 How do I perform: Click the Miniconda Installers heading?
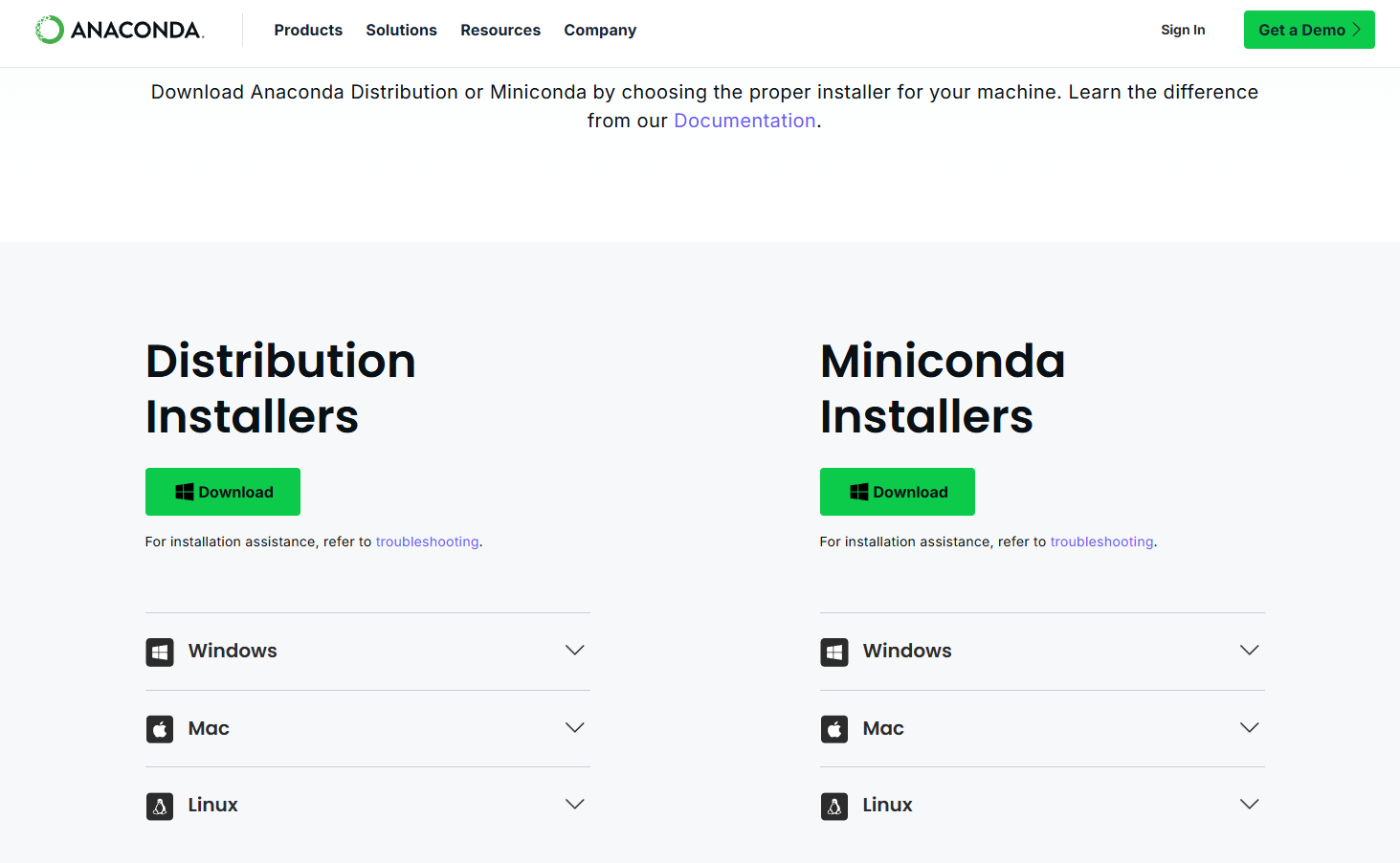pyautogui.click(x=943, y=388)
